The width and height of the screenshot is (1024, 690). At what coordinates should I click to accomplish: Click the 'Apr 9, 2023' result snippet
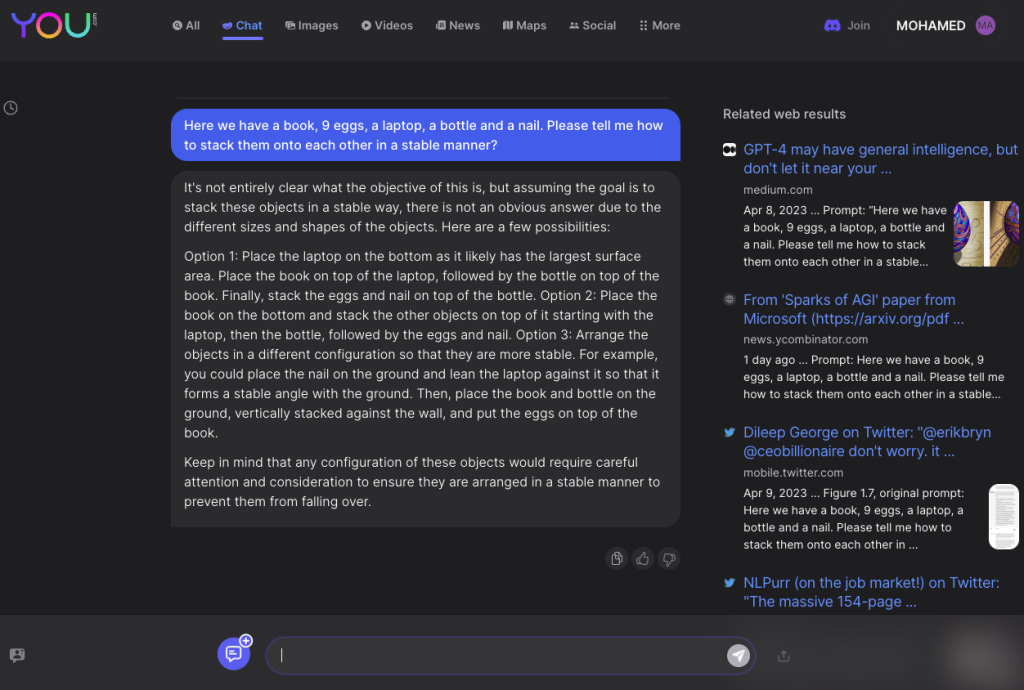[853, 518]
